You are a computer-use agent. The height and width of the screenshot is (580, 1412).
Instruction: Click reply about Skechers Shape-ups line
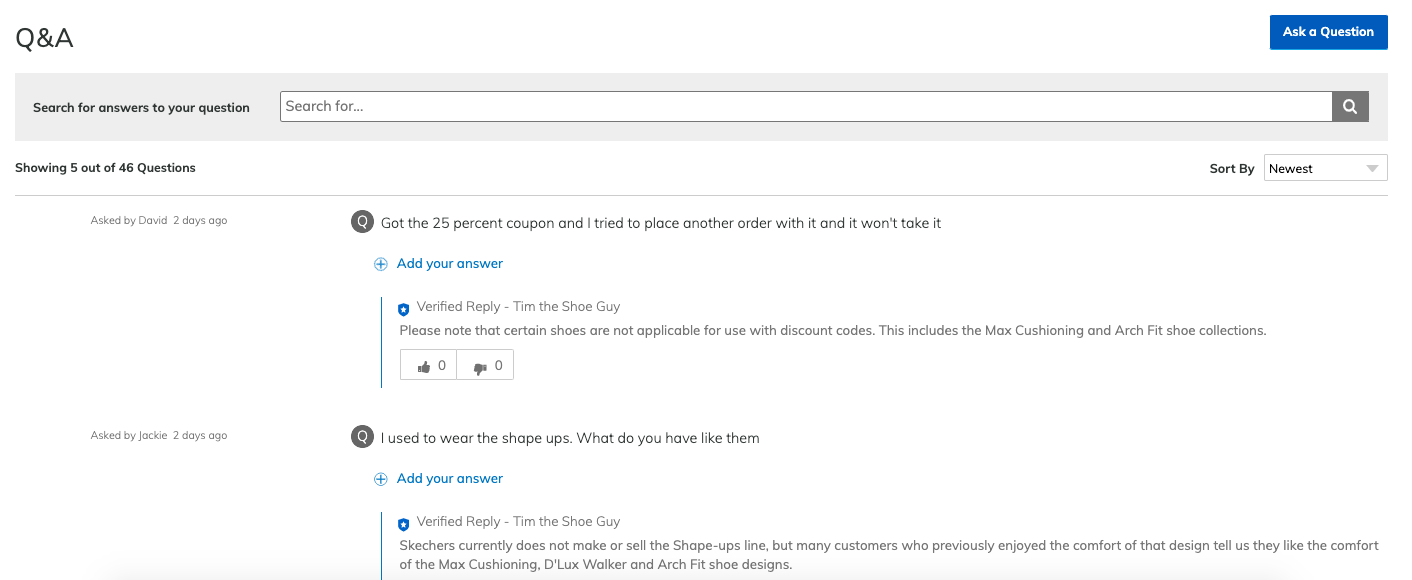[889, 555]
